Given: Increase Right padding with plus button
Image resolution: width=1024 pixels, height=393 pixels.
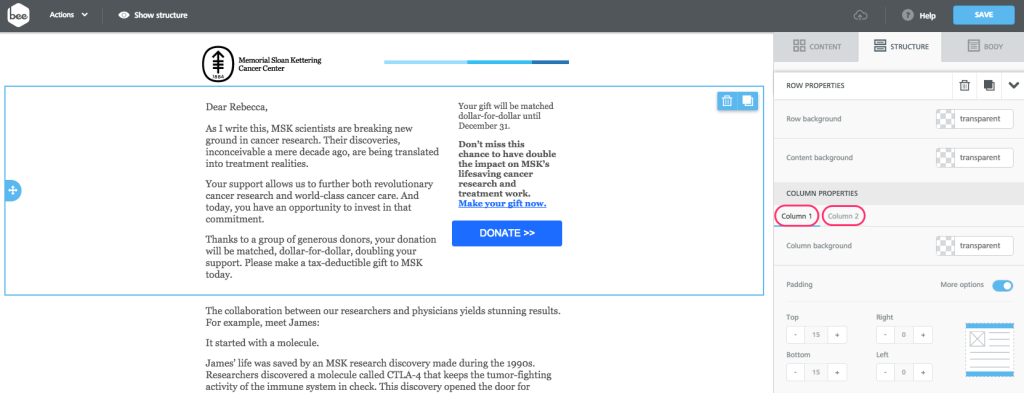Looking at the screenshot, I should coord(923,335).
